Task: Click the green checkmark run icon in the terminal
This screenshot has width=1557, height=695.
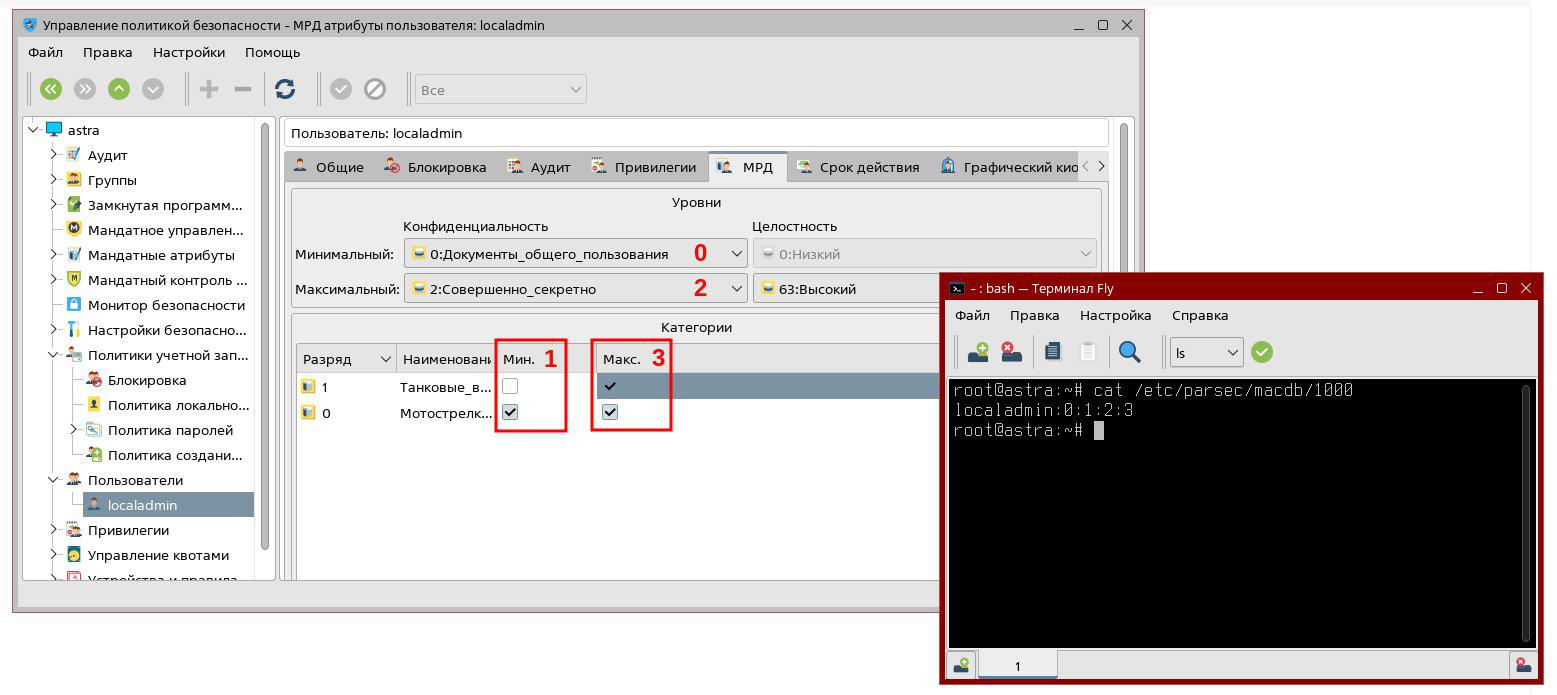Action: [1262, 352]
